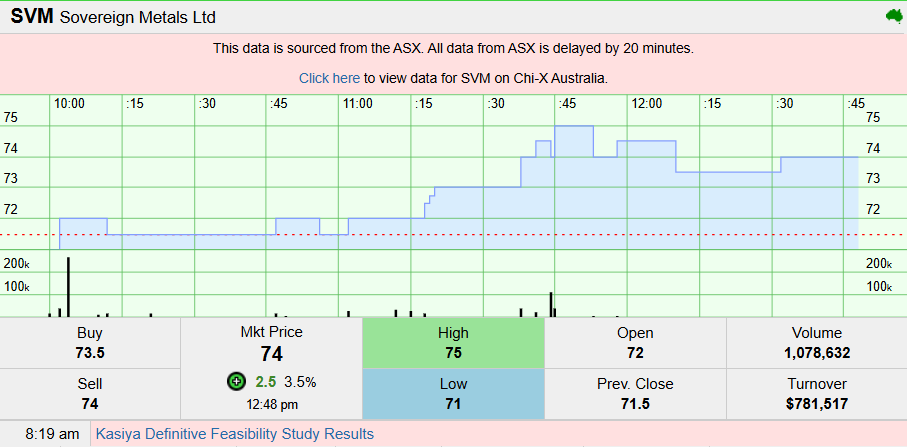Select the SVM ticker symbol heading
This screenshot has width=907, height=447.
[x=32, y=17]
